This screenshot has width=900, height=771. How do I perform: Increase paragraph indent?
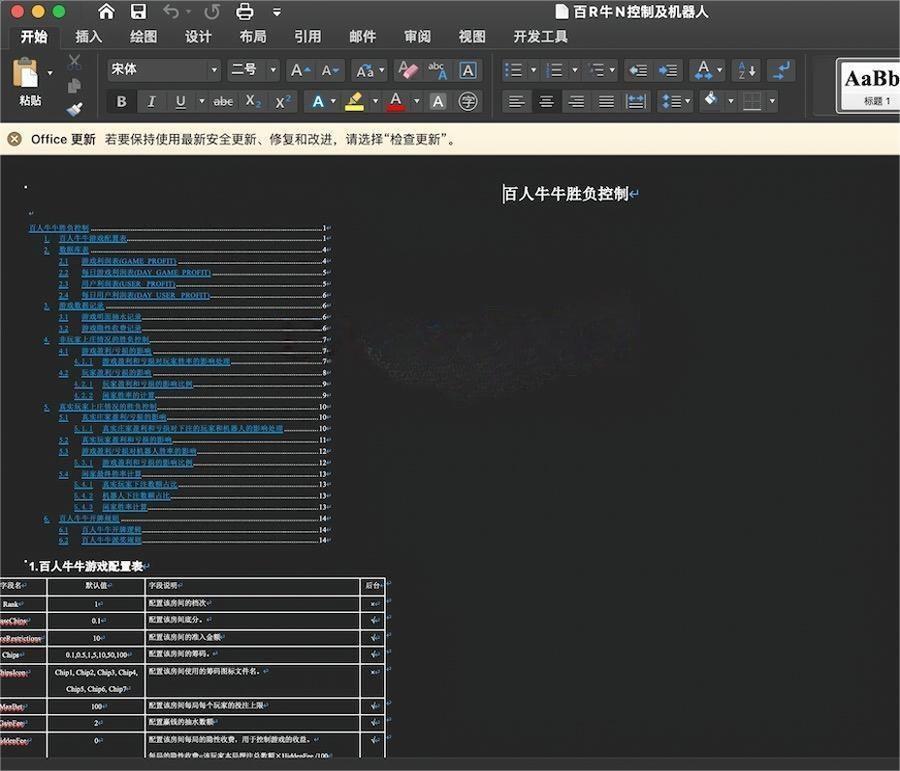[x=668, y=71]
